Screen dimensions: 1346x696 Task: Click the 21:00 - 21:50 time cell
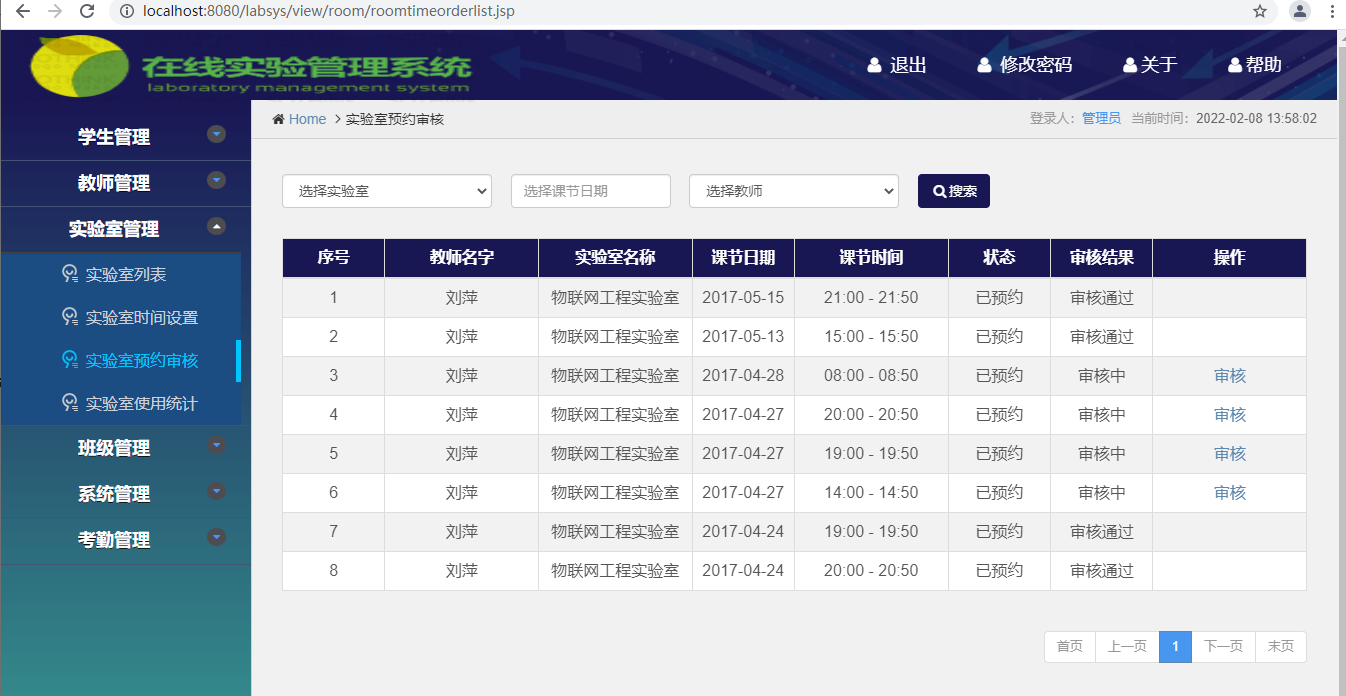pos(871,298)
